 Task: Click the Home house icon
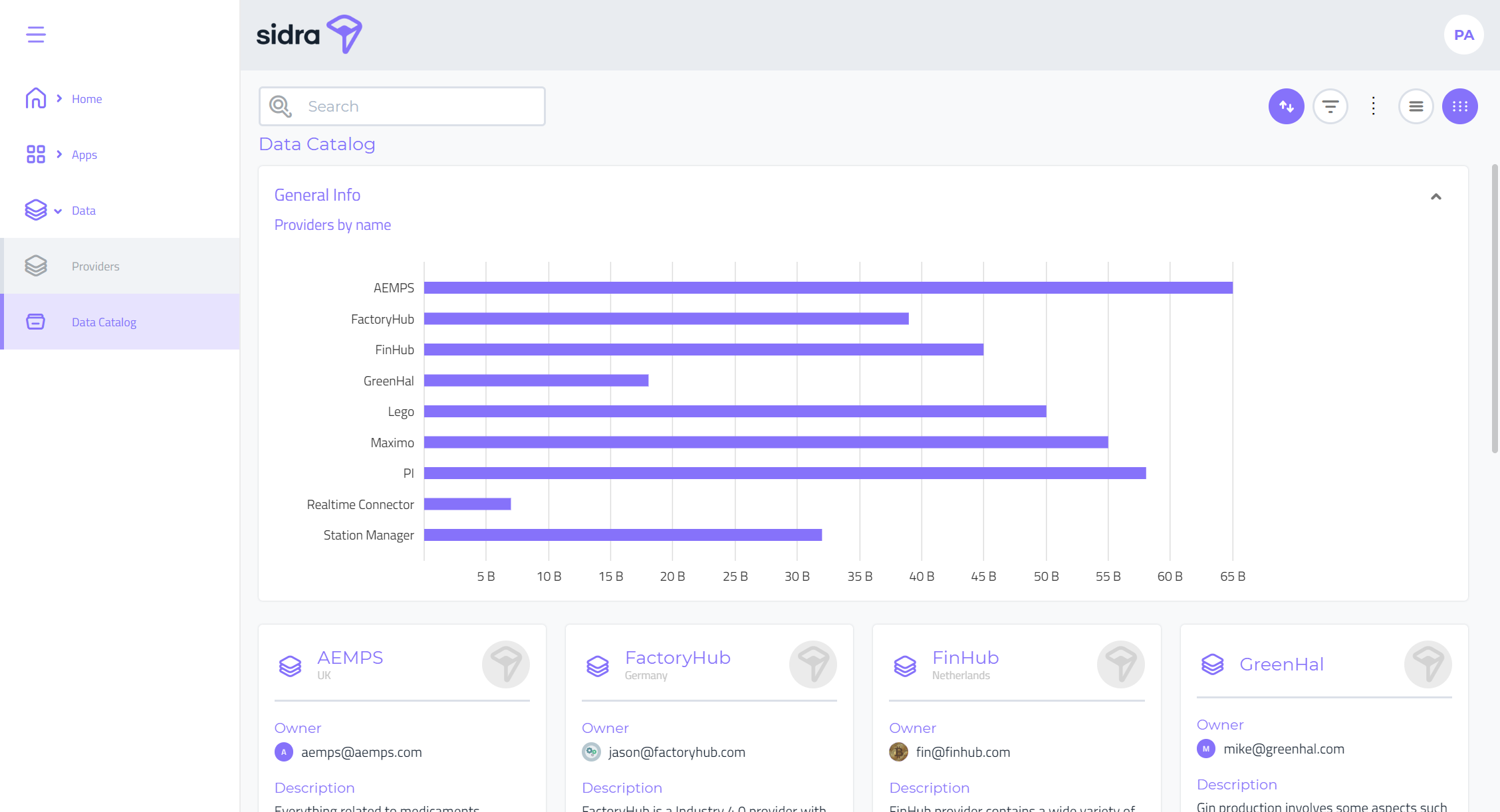pyautogui.click(x=36, y=98)
